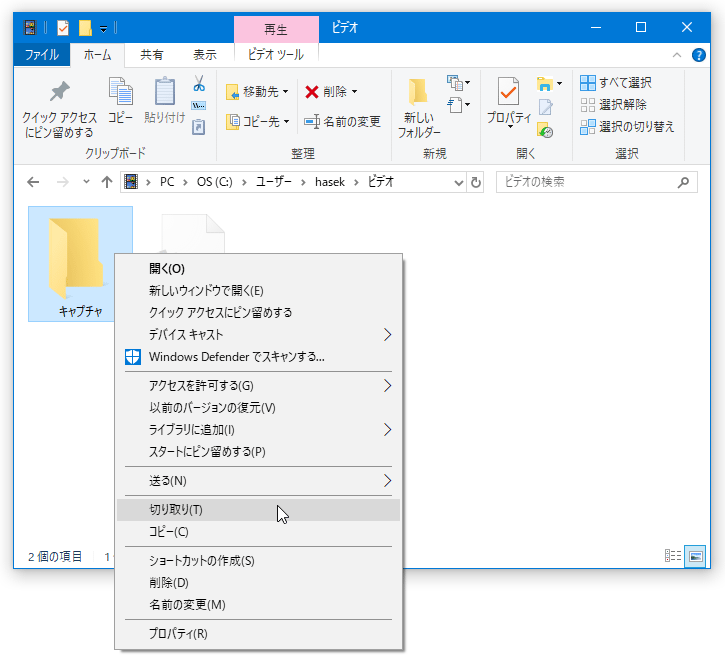
Task: Click the Refresh button beside address bar
Action: tap(475, 182)
